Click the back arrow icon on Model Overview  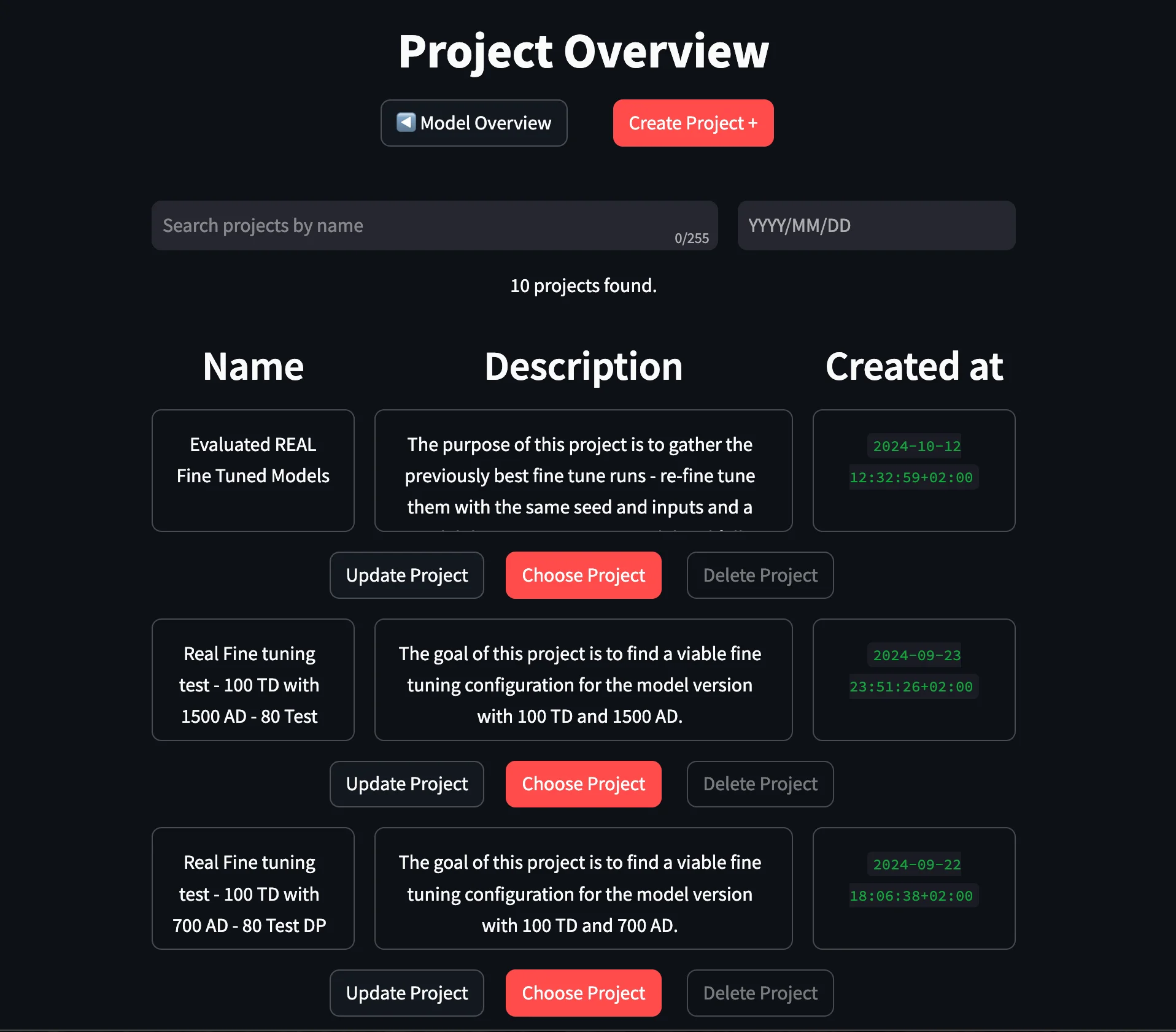tap(406, 123)
